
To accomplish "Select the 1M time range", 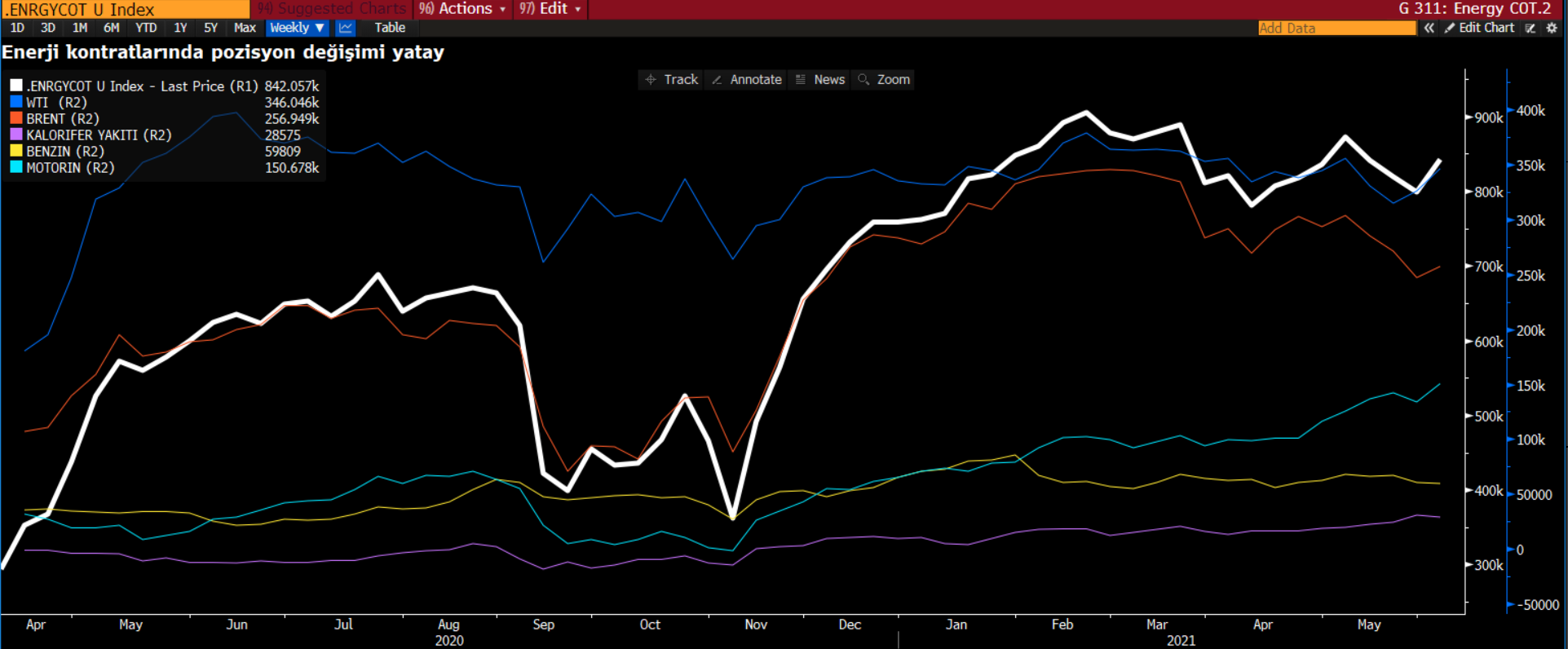I will tap(80, 28).
